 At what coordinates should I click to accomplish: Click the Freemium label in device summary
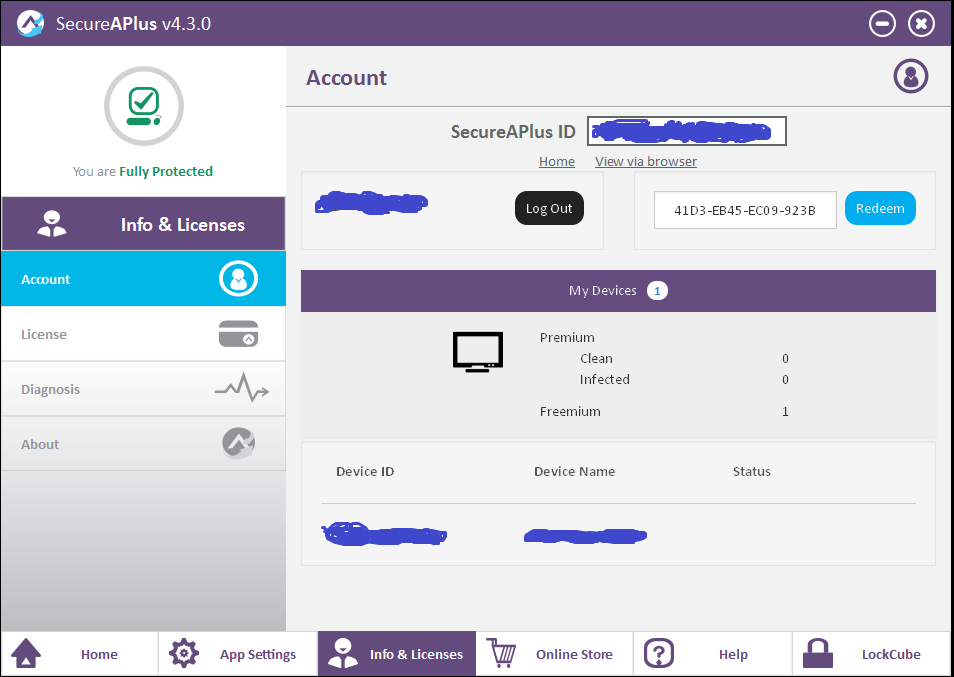pyautogui.click(x=570, y=412)
